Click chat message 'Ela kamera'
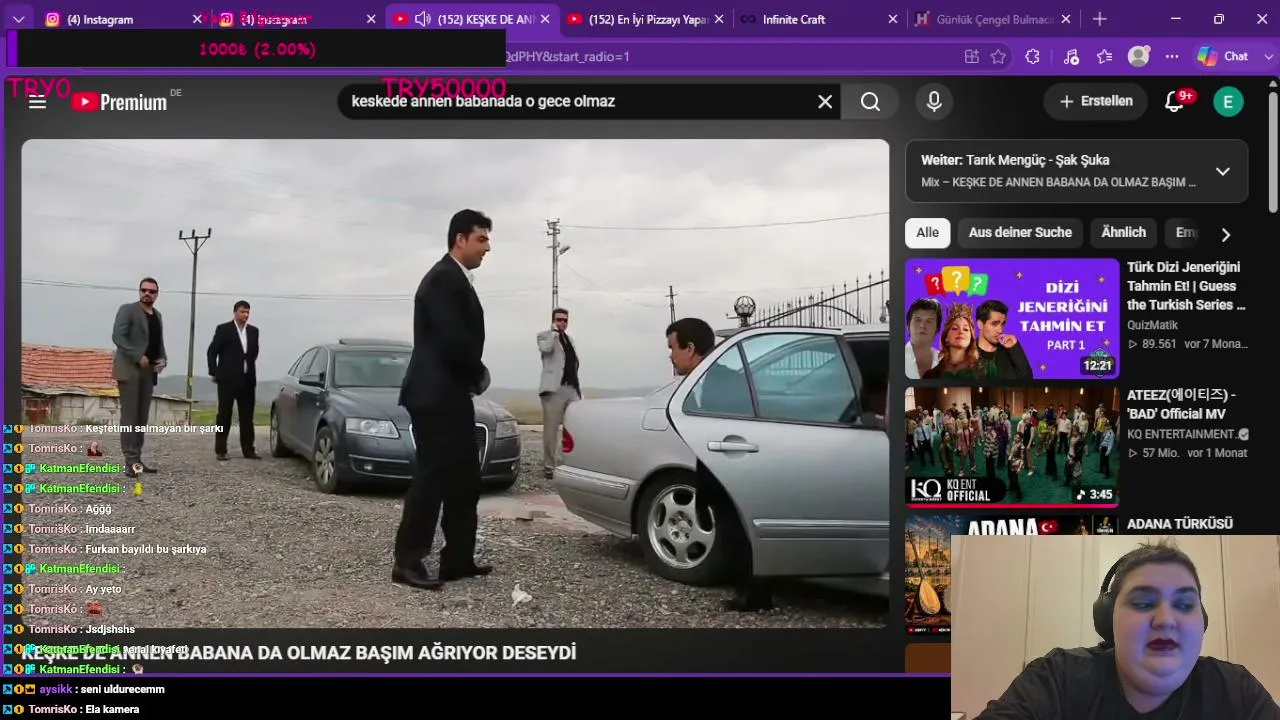Viewport: 1280px width, 720px height. 112,709
